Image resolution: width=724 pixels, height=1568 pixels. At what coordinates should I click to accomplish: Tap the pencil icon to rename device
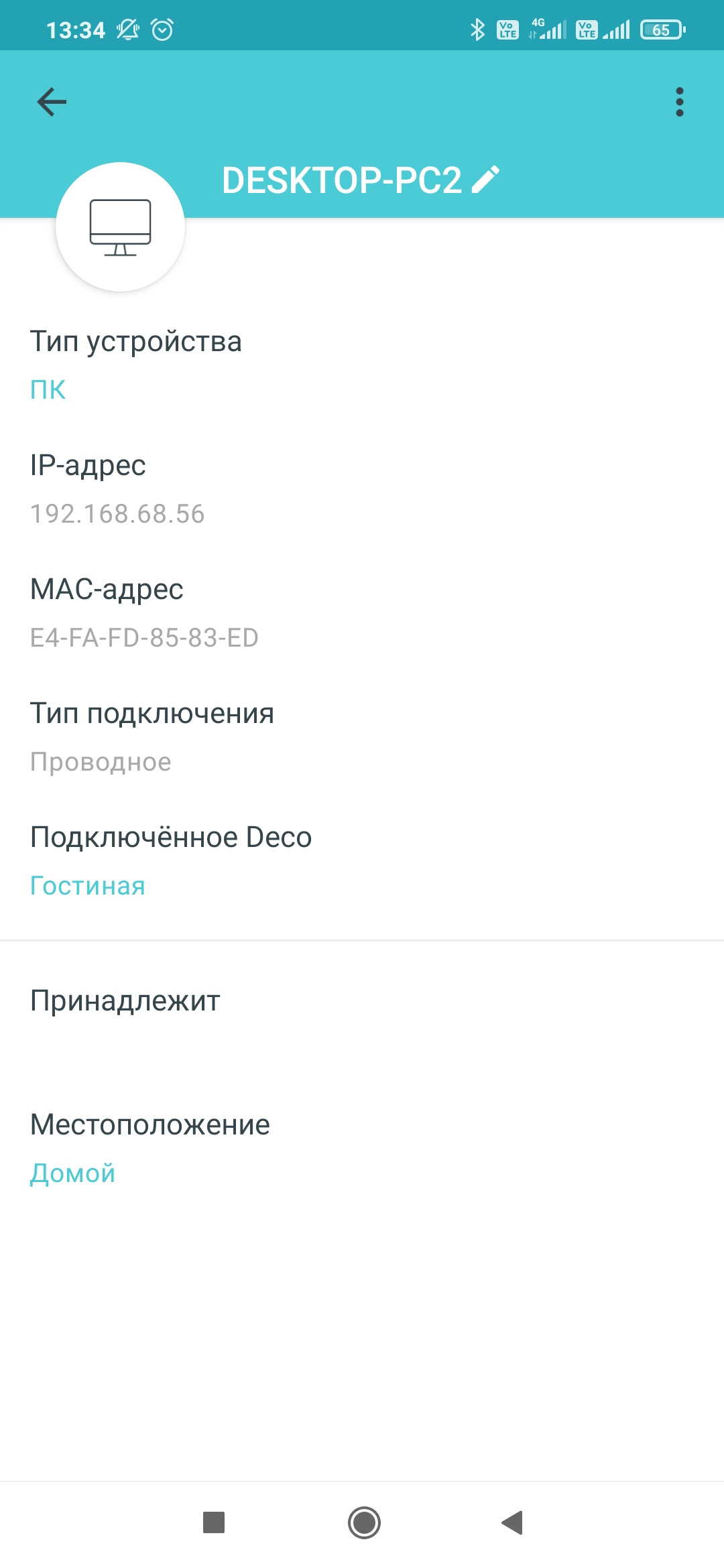486,180
